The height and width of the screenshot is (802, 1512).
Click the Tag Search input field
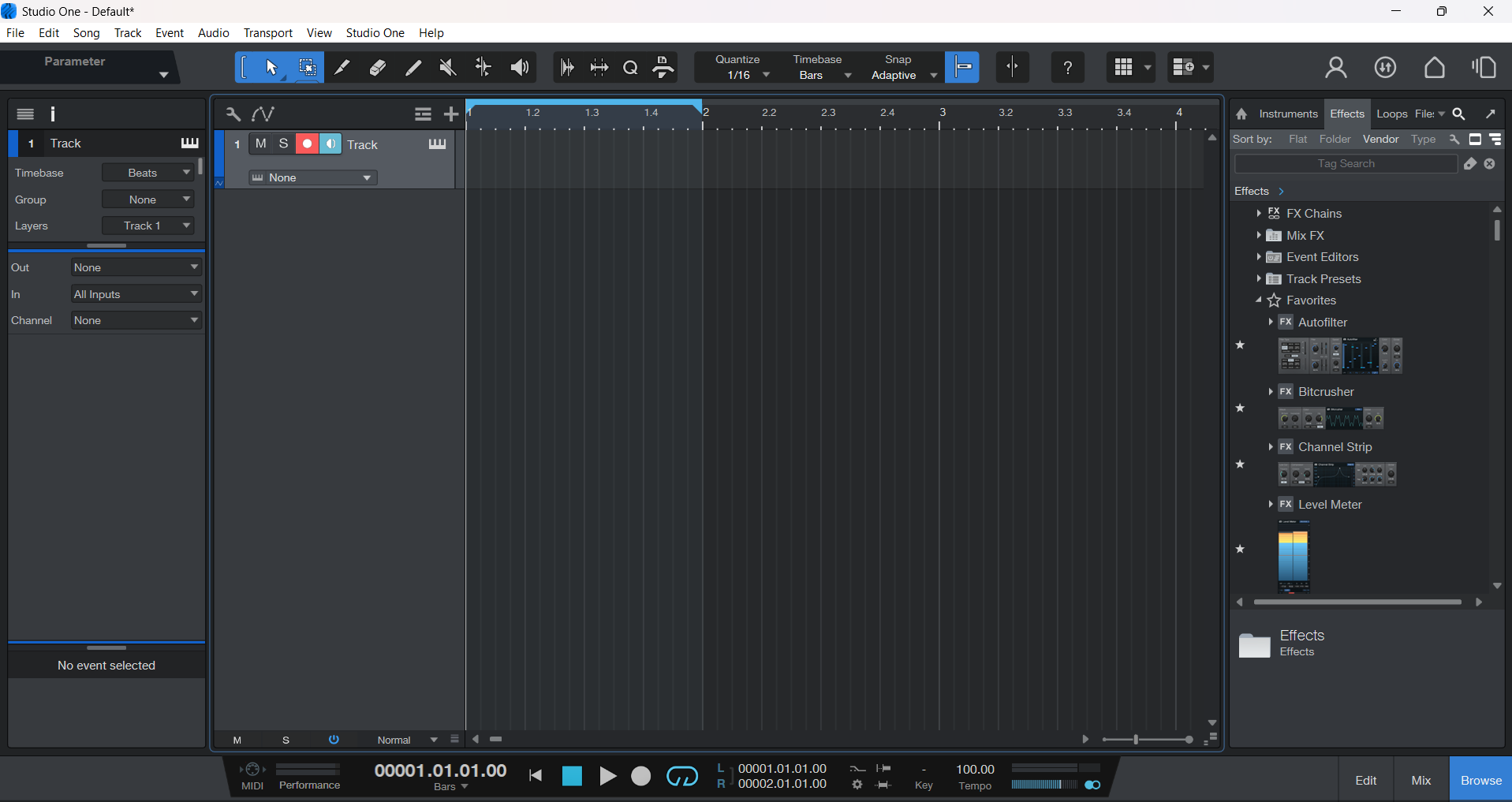1346,164
